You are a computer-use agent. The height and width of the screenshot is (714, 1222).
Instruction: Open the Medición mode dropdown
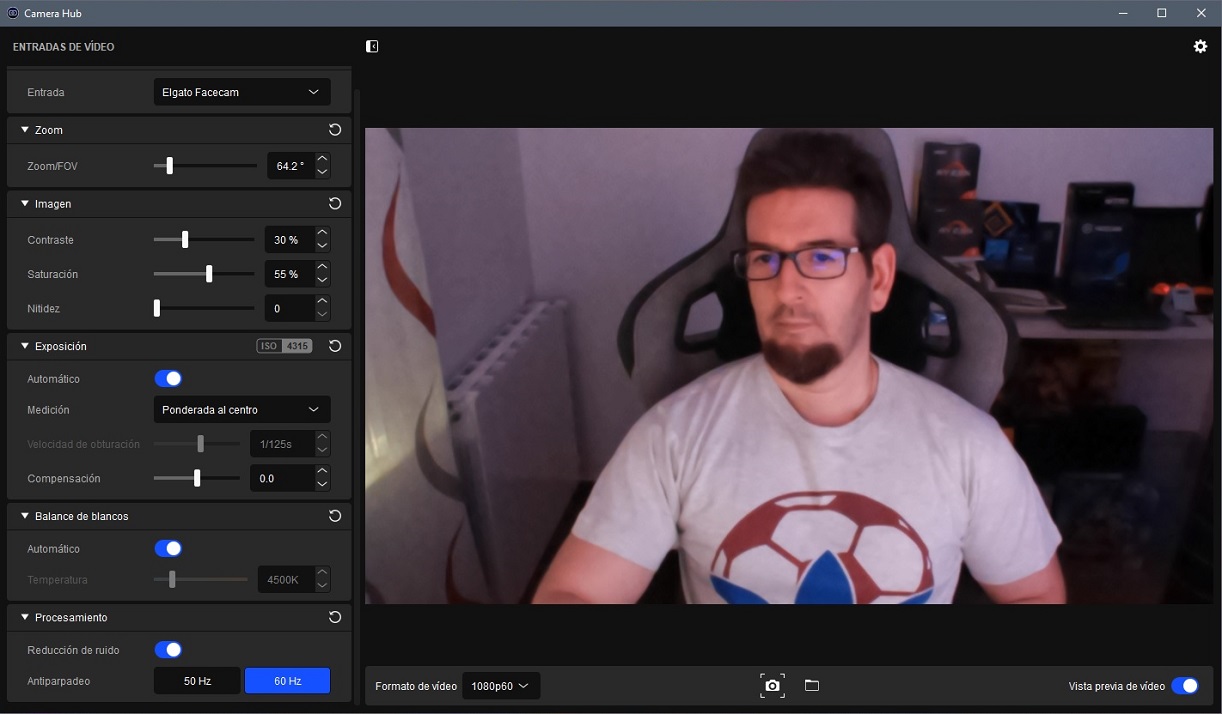click(242, 410)
